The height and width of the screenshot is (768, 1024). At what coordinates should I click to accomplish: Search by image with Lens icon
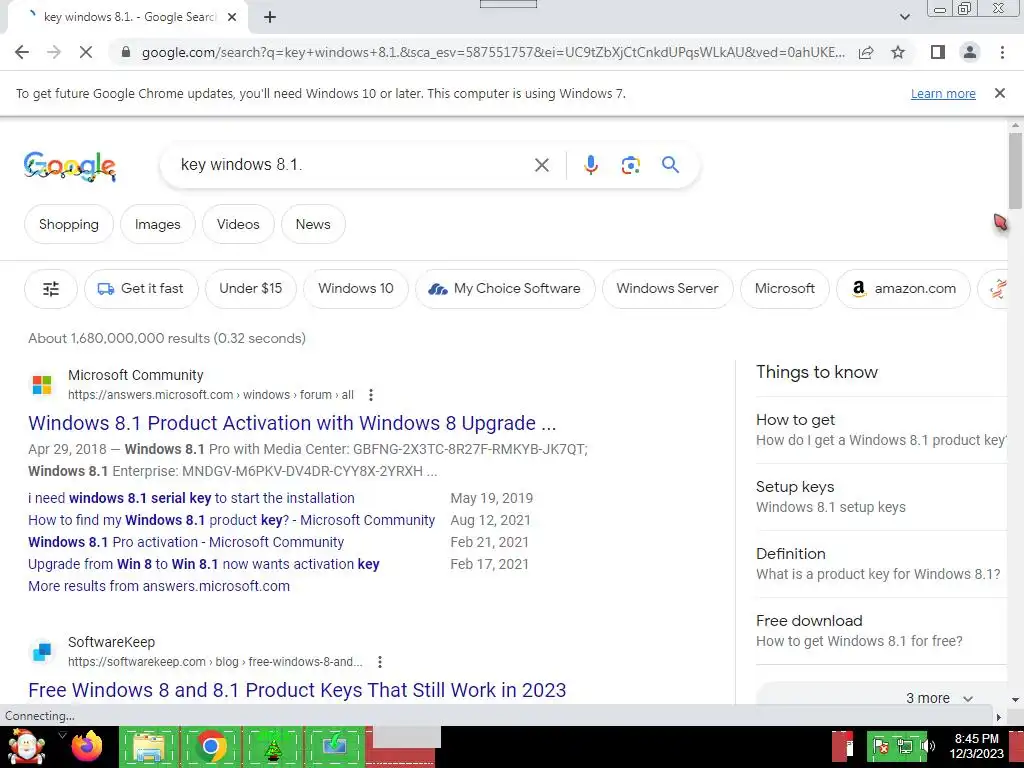630,165
